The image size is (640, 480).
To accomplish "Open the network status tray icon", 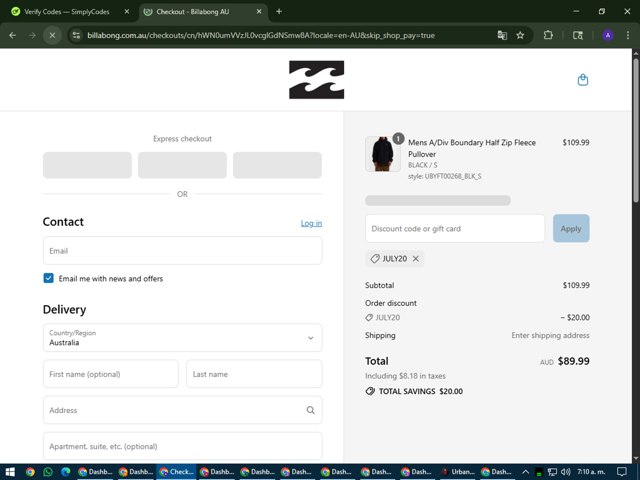I will click(552, 472).
